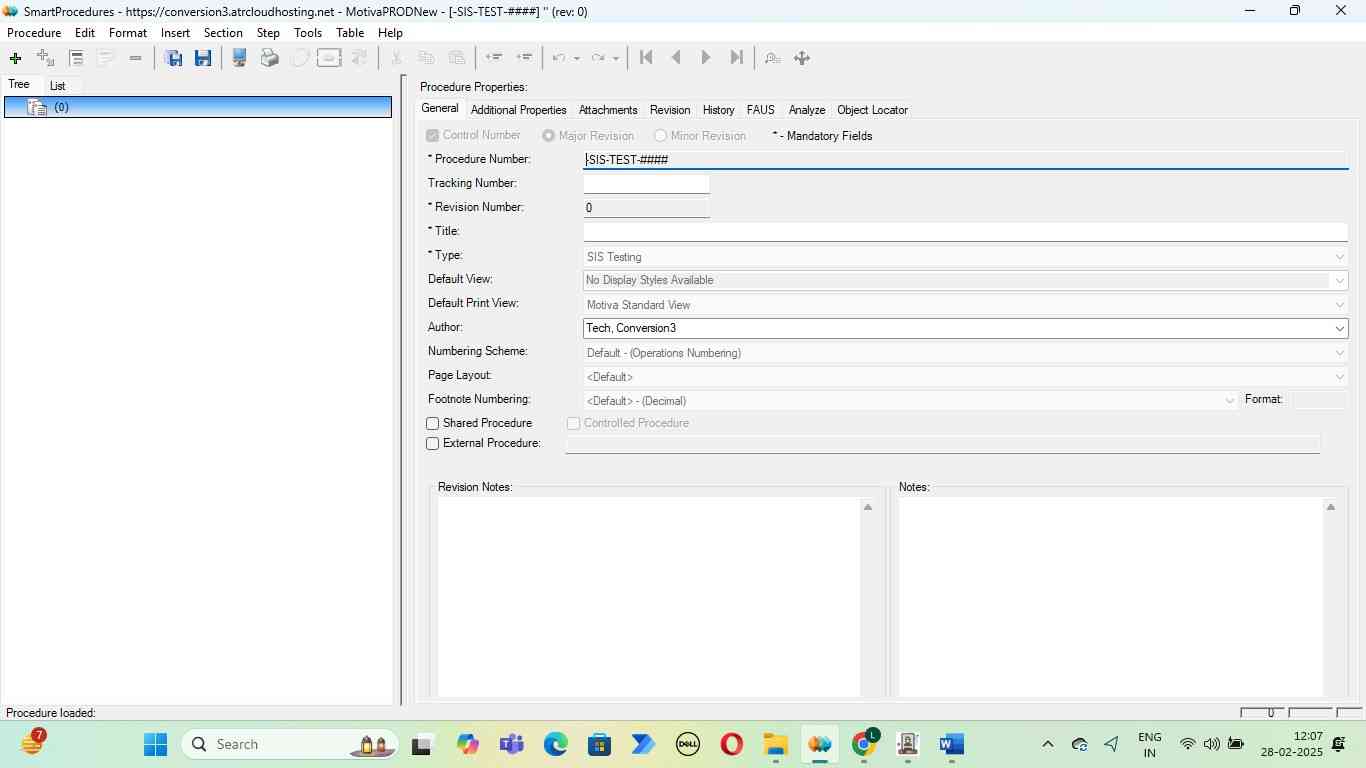Open Microsoft Word from the taskbar
1366x768 pixels.
point(951,744)
